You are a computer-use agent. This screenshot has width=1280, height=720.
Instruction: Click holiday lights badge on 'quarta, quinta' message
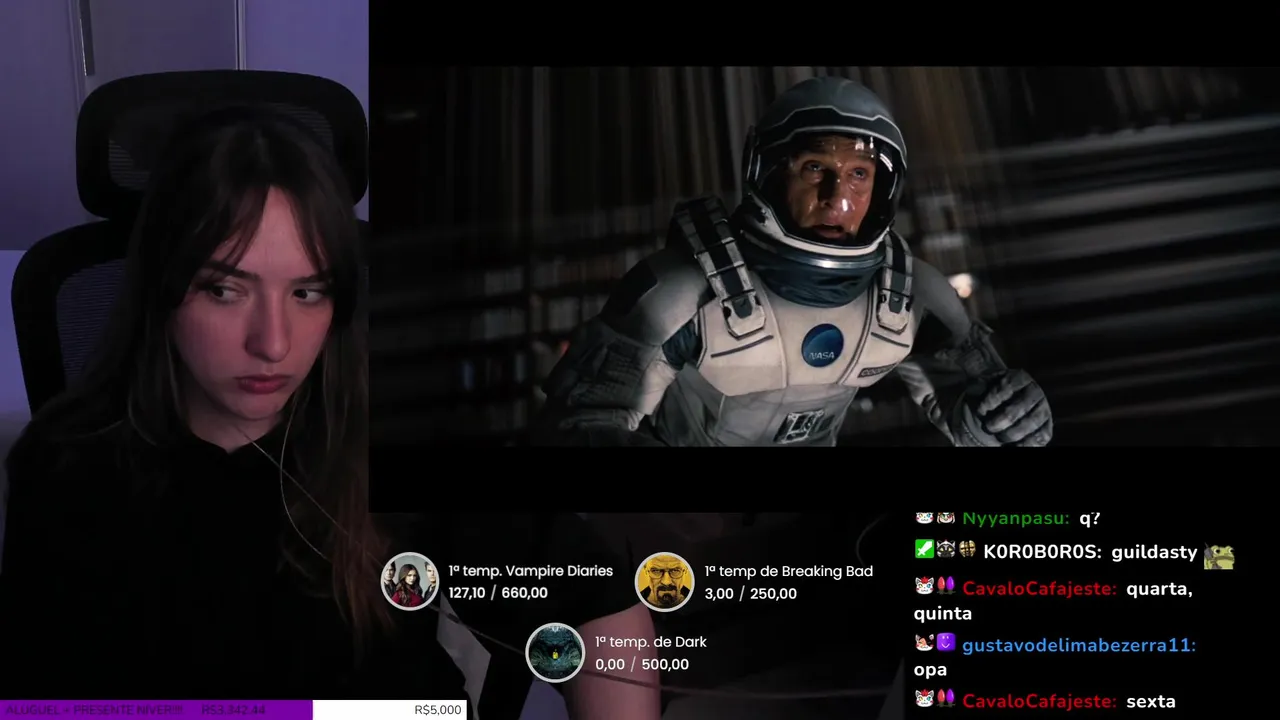tap(946, 586)
